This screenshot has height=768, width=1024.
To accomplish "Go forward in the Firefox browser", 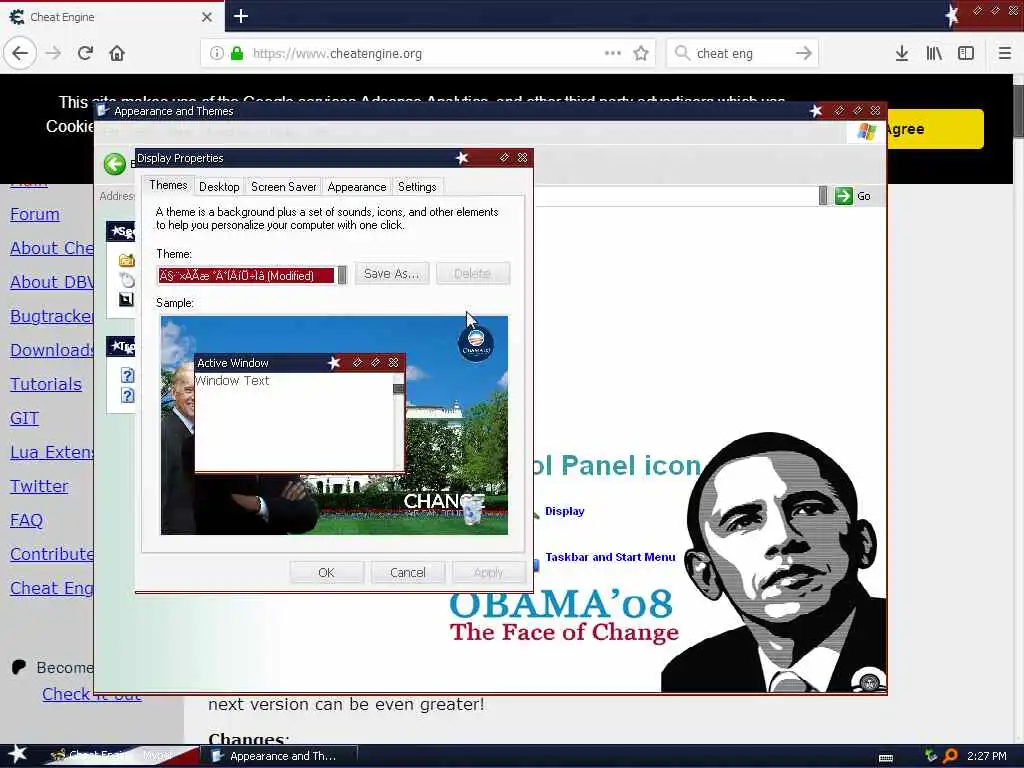I will 54,53.
